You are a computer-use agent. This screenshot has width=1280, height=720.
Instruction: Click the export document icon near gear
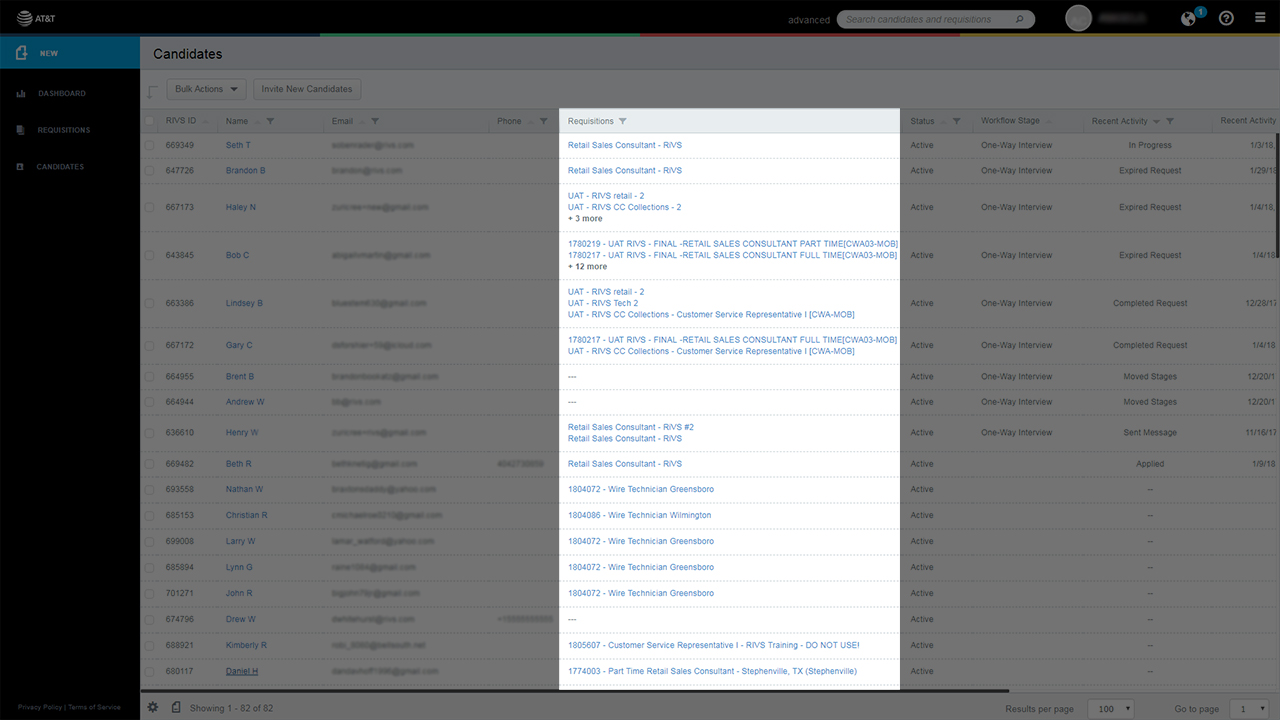click(176, 707)
